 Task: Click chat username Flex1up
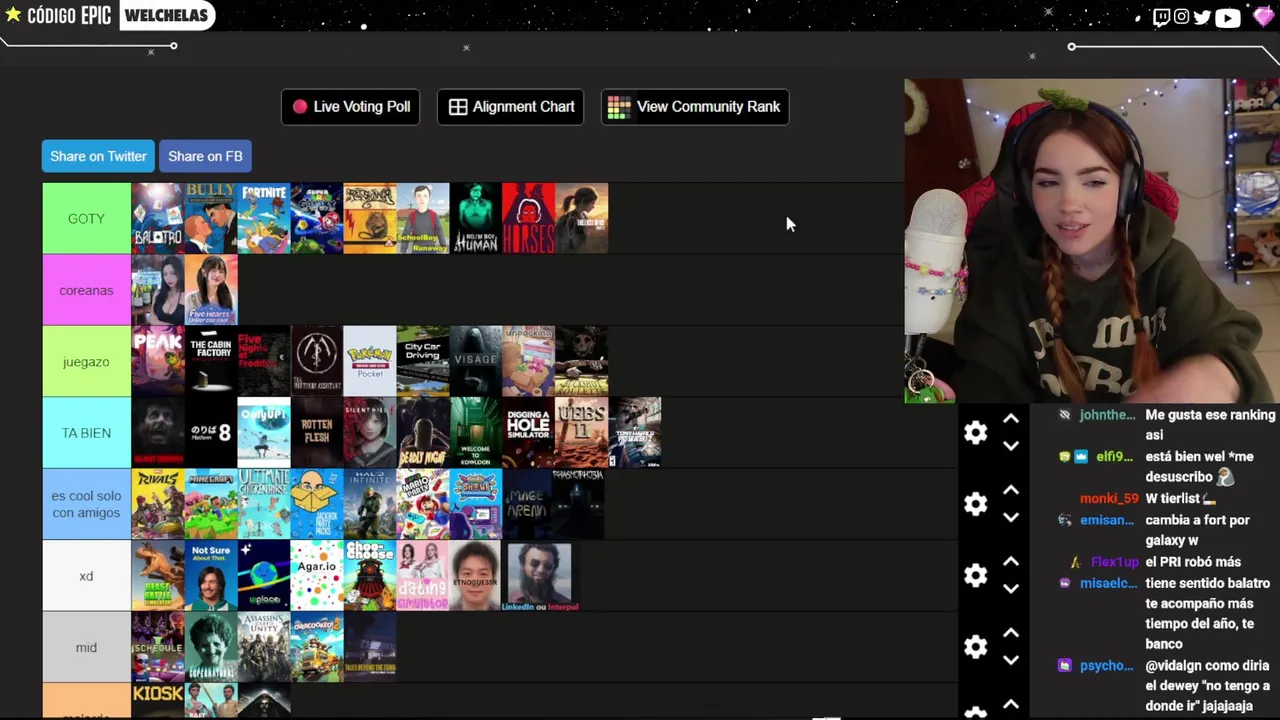[x=1115, y=562]
